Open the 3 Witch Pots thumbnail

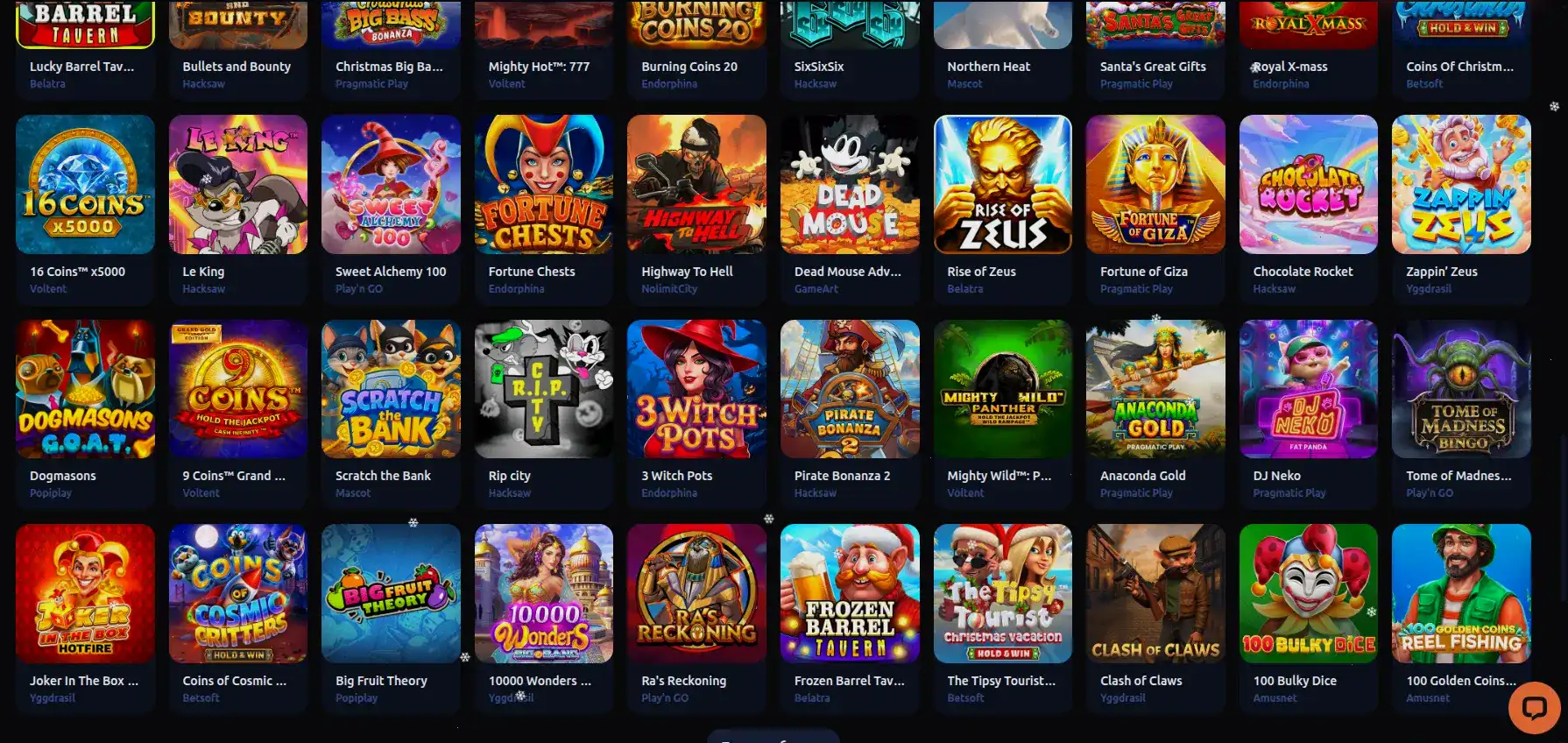pyautogui.click(x=696, y=389)
